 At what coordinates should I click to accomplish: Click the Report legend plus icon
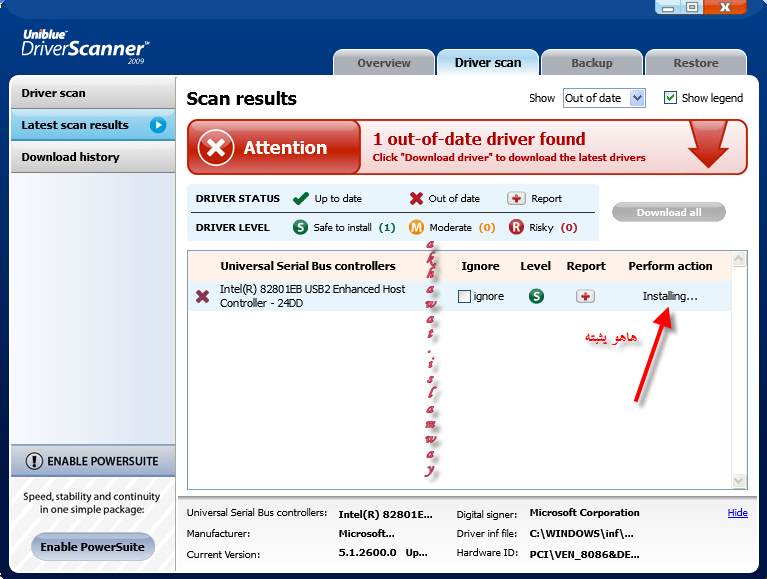click(516, 199)
